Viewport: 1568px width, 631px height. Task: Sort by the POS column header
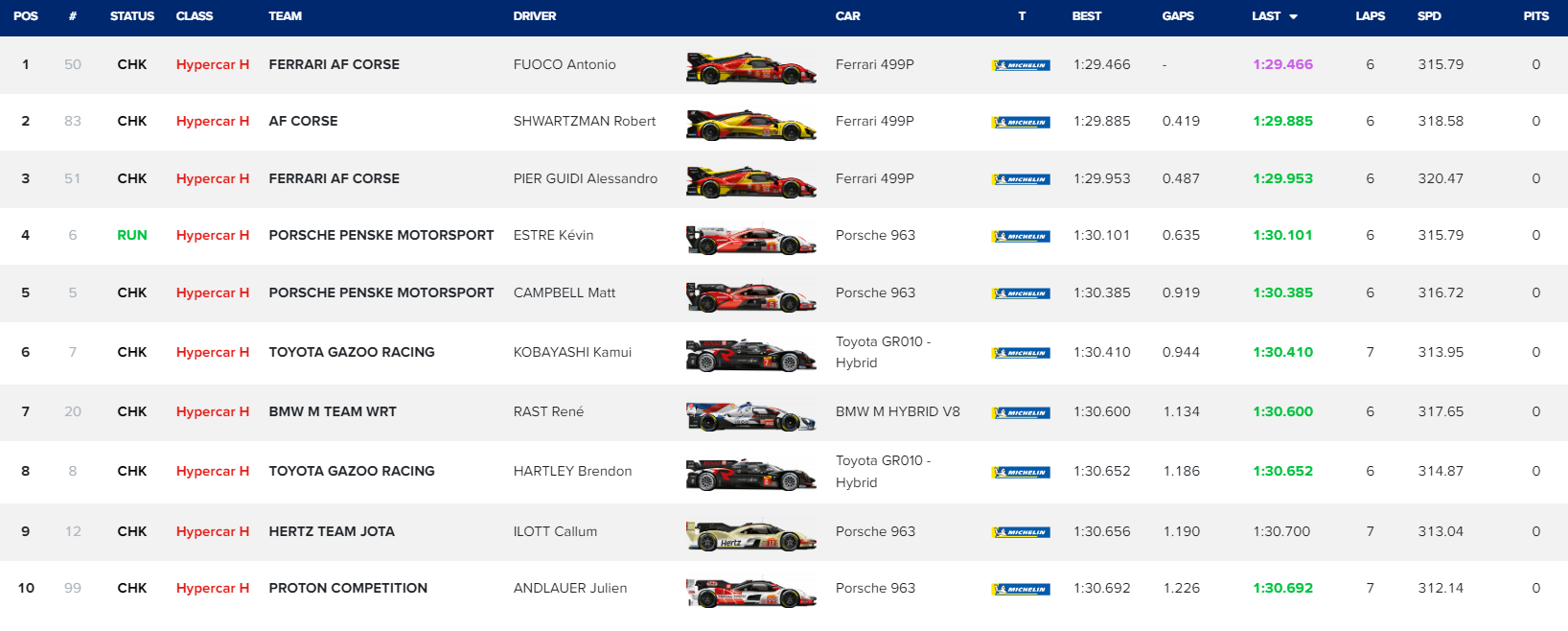point(26,16)
